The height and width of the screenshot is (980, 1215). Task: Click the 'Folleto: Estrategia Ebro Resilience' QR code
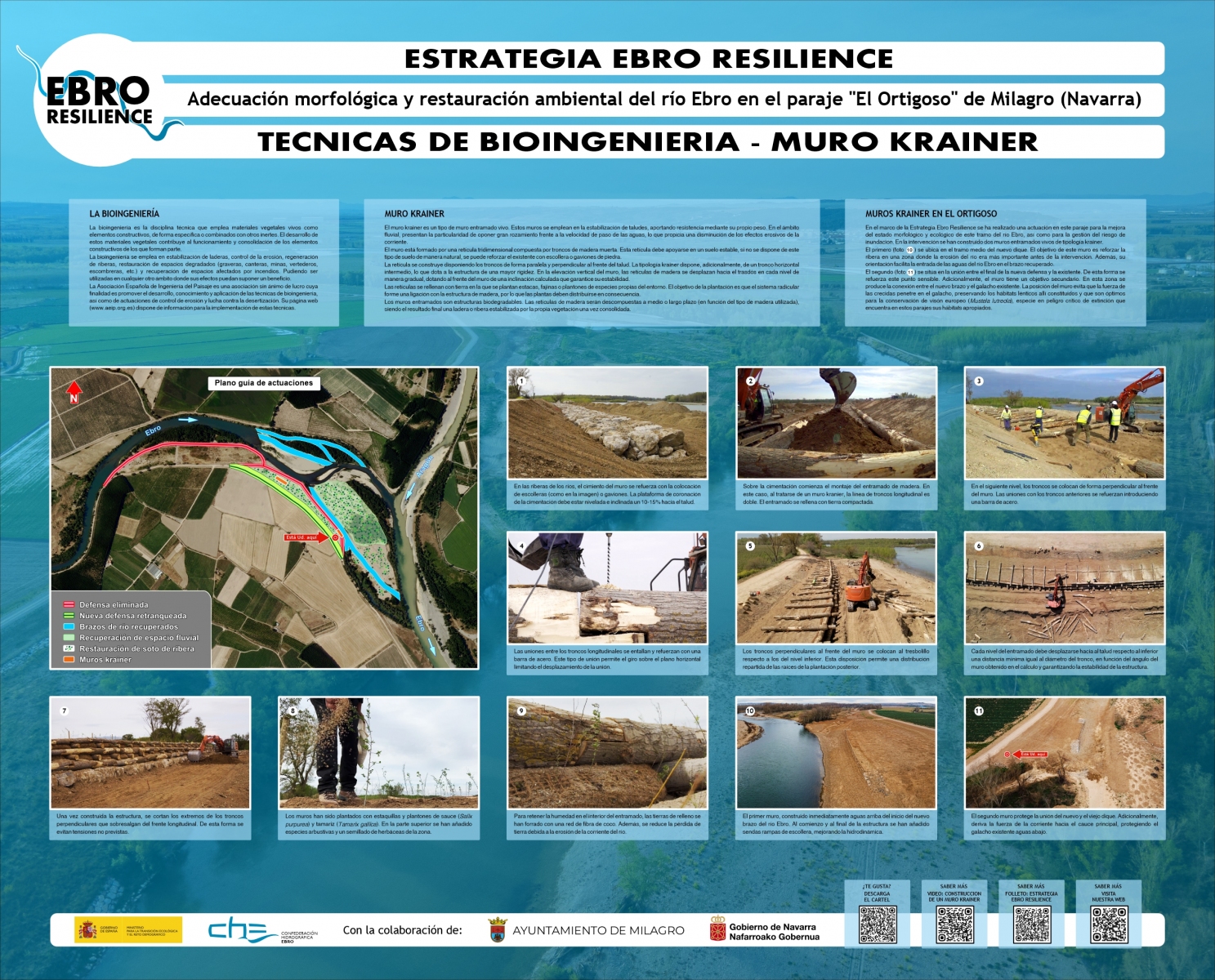(x=1031, y=924)
